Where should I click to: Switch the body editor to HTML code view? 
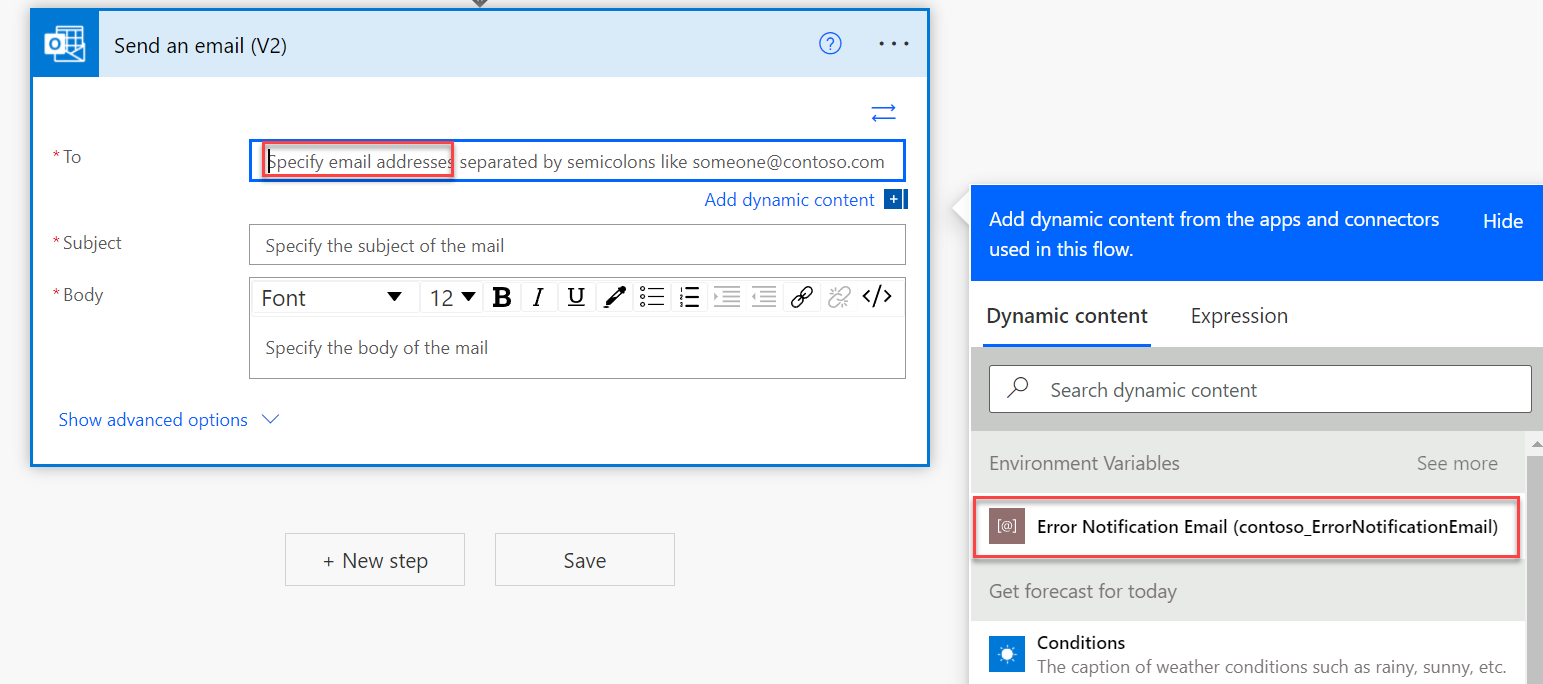tap(877, 296)
